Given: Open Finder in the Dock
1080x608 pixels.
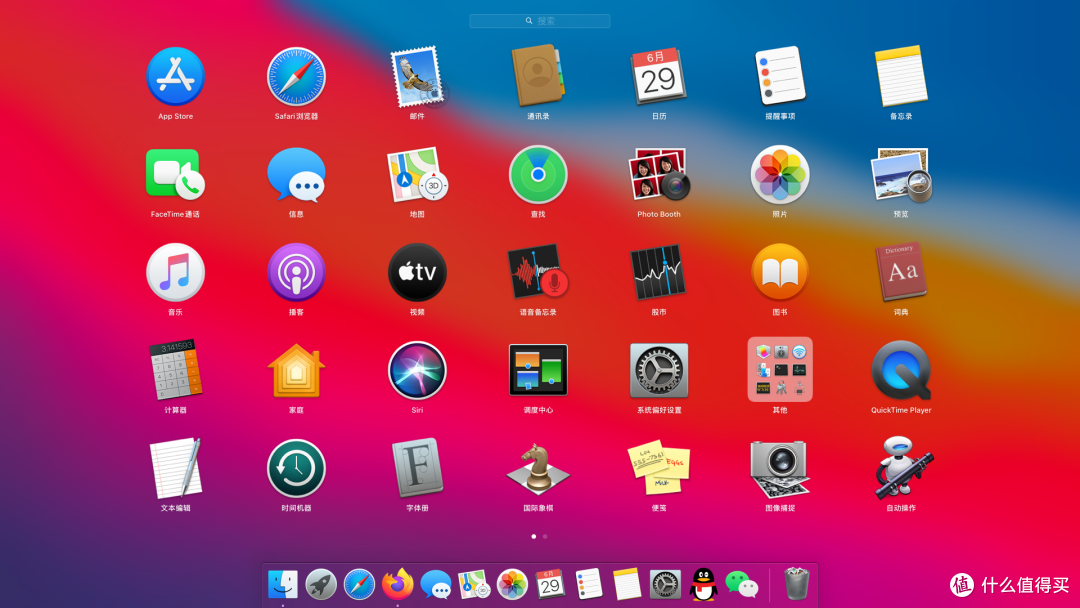Looking at the screenshot, I should point(282,585).
